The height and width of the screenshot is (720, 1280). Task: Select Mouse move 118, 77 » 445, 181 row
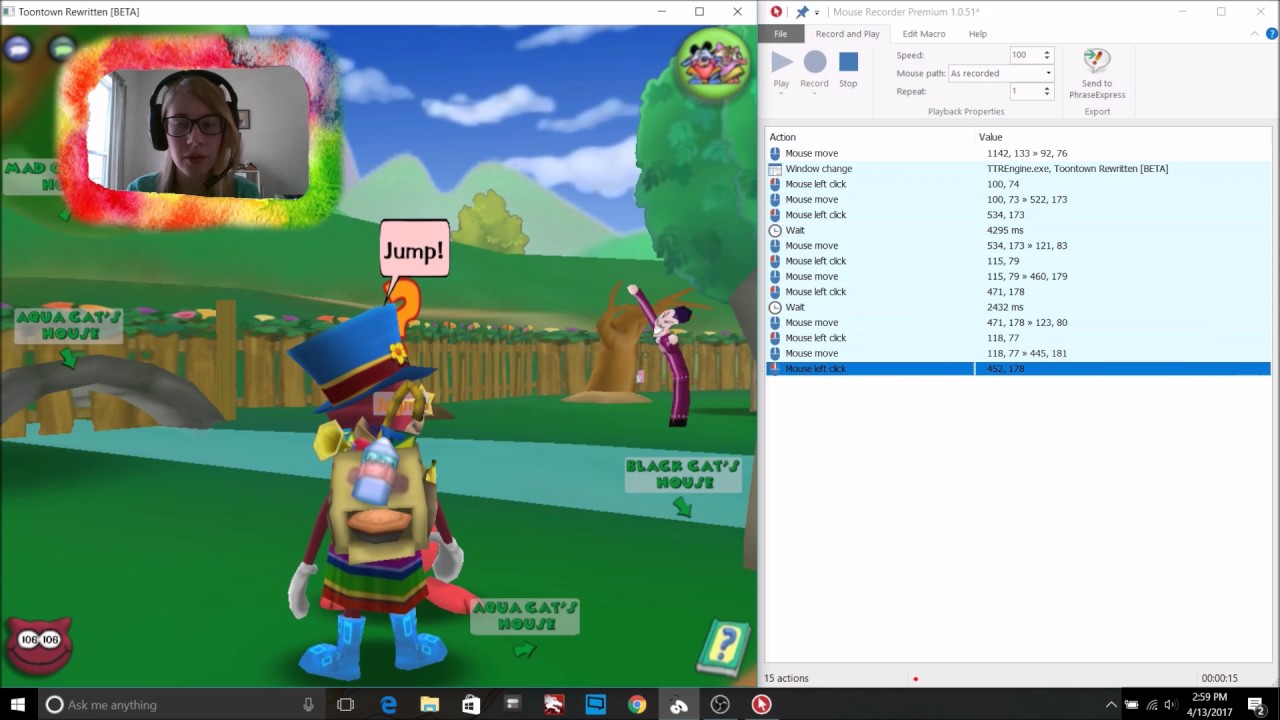[x=1018, y=353]
